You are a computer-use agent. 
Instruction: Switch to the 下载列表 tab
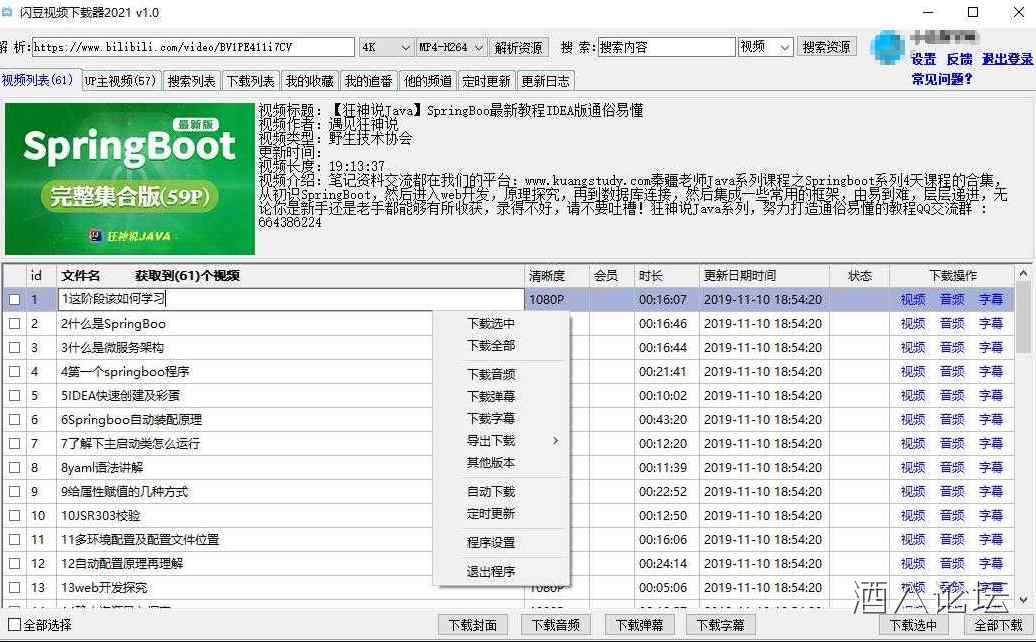250,81
